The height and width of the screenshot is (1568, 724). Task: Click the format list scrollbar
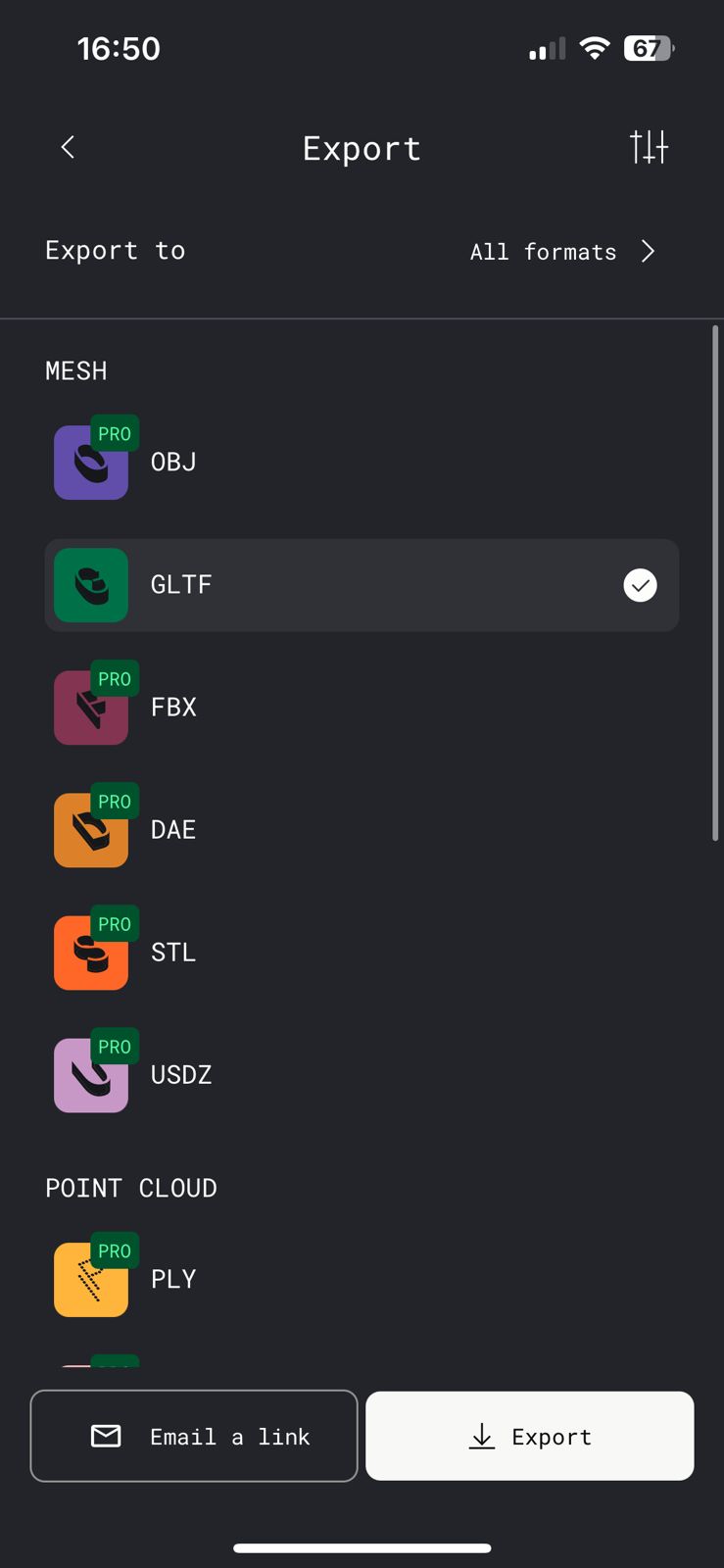[715, 583]
